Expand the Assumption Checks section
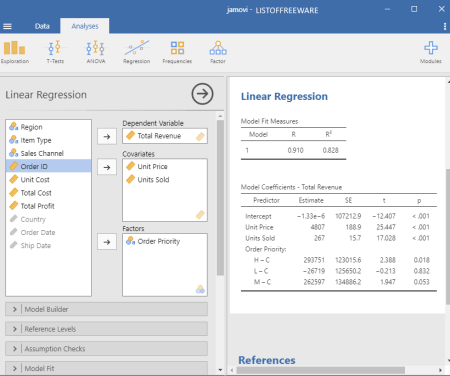 tap(106, 349)
